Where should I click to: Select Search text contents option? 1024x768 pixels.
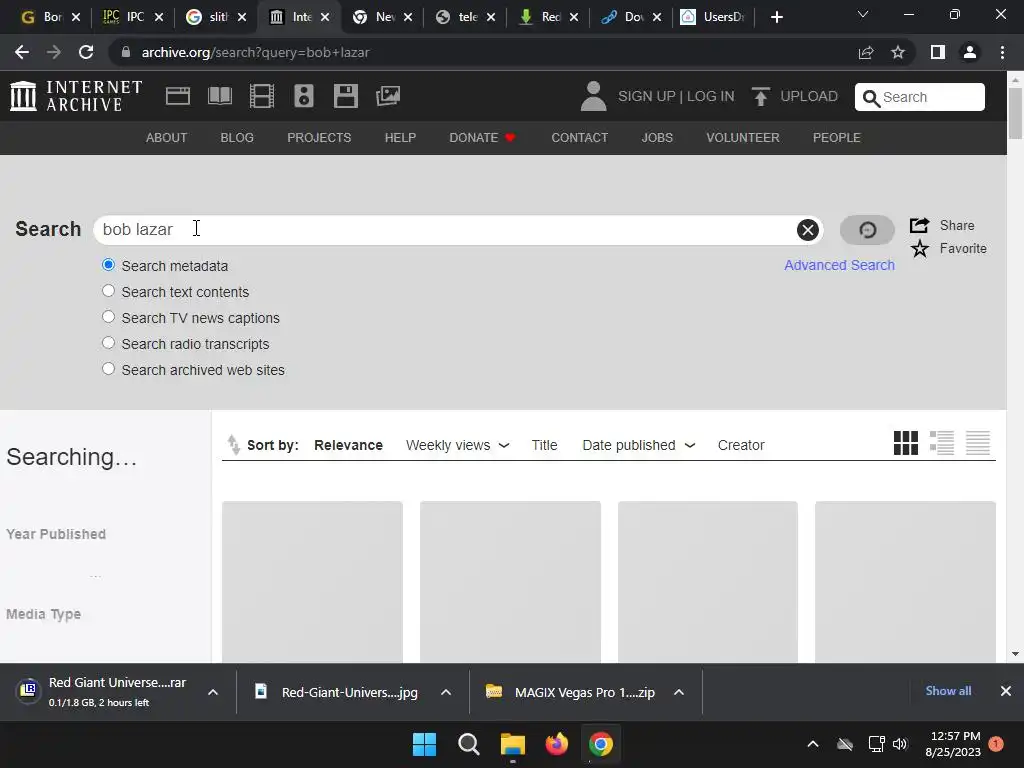coord(108,291)
